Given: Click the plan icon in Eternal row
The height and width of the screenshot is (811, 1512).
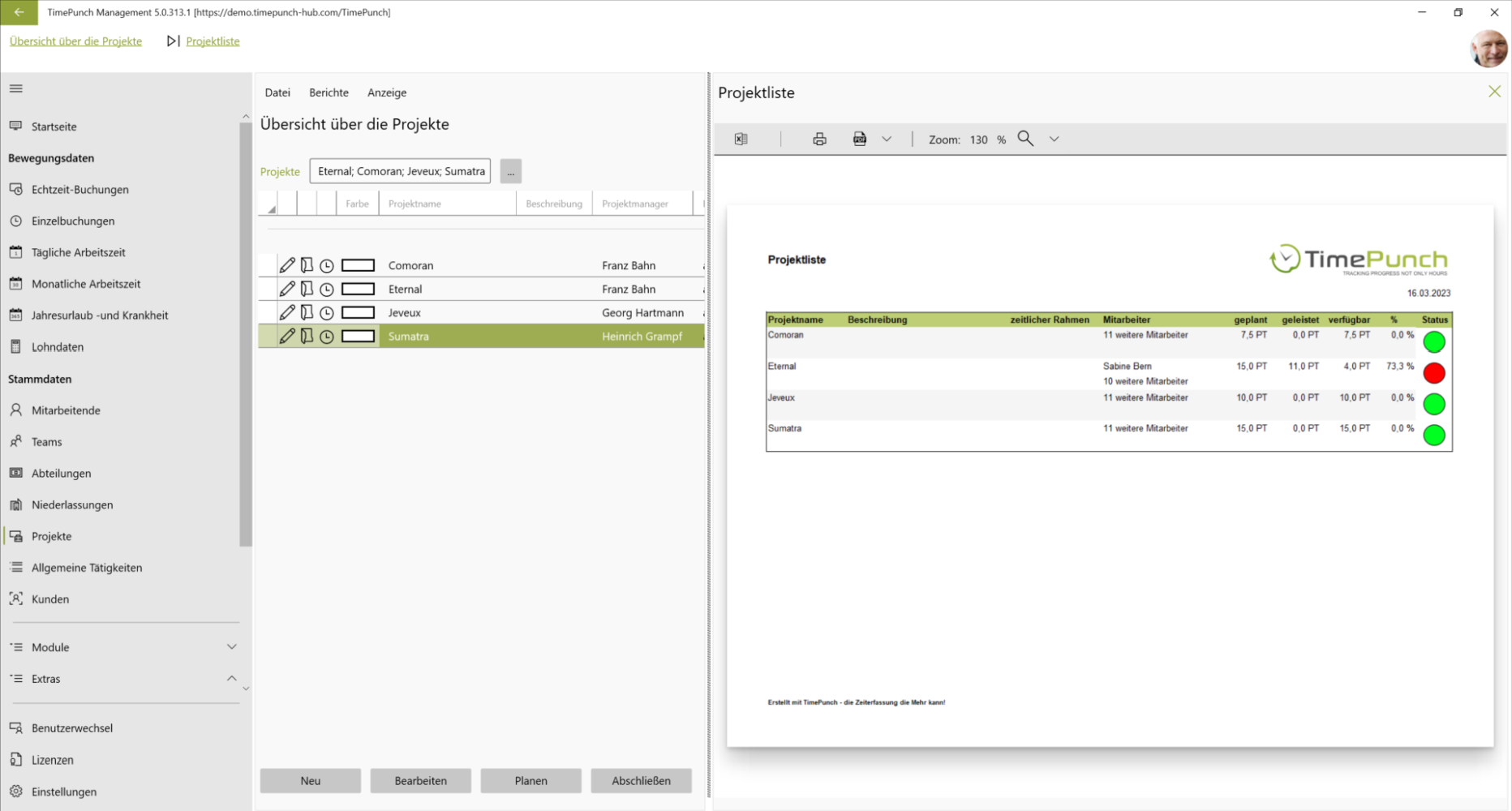Looking at the screenshot, I should click(x=307, y=289).
